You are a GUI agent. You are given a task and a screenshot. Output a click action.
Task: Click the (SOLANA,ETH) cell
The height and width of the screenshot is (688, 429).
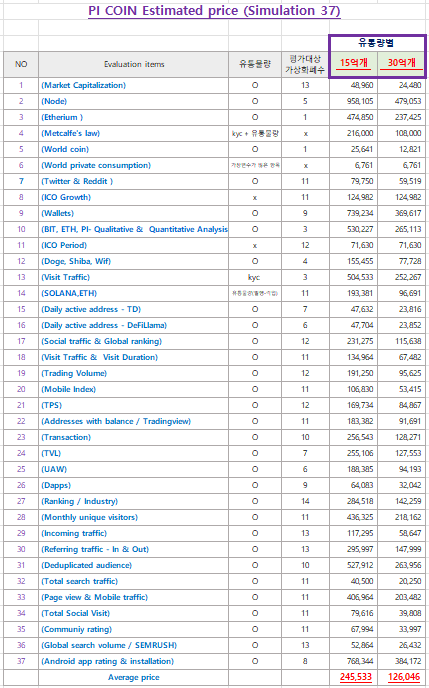click(x=134, y=294)
